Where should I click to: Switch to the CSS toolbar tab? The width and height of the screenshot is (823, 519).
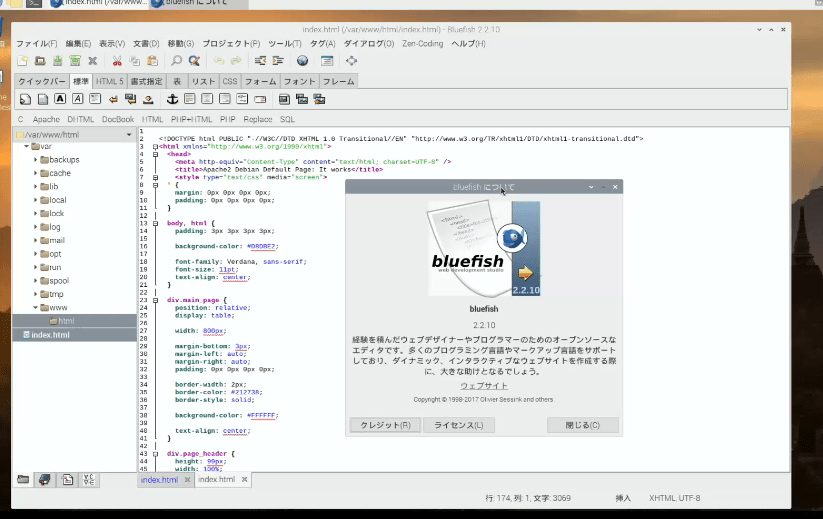(x=230, y=81)
